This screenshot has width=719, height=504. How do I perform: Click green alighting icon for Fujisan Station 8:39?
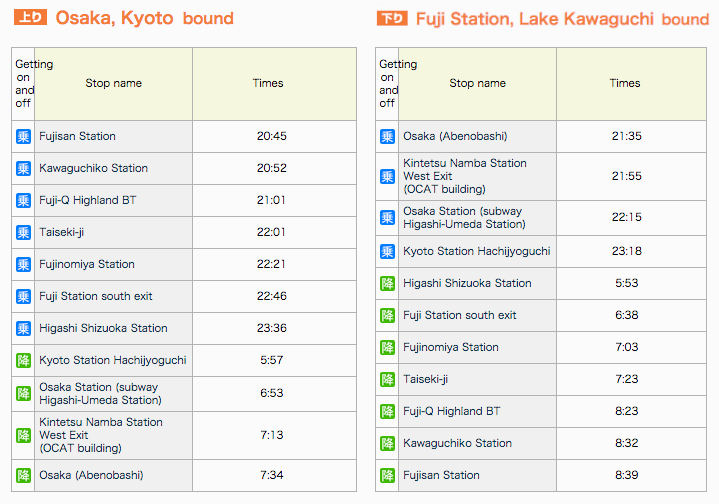point(387,475)
